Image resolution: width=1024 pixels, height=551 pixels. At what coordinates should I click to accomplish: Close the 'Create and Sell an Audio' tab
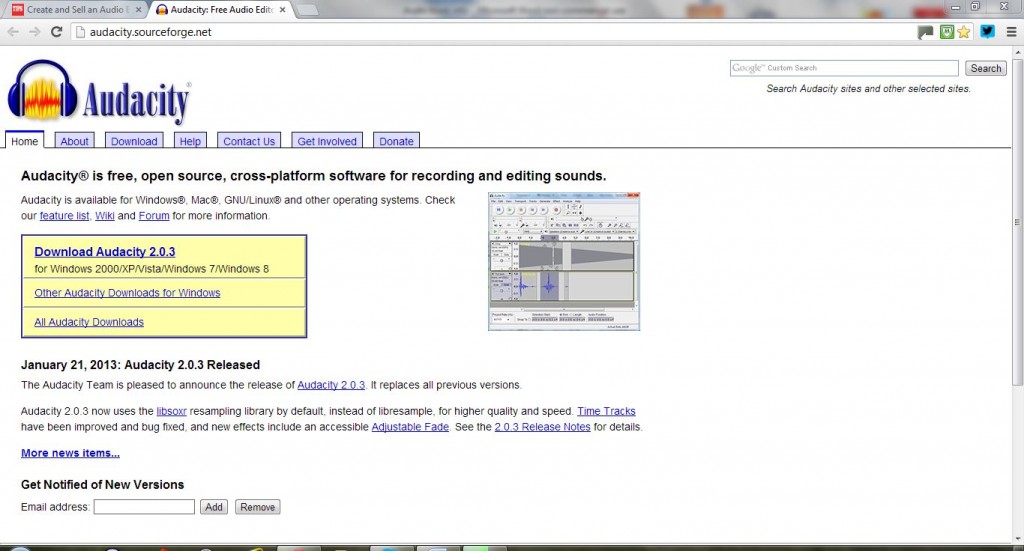[x=138, y=10]
